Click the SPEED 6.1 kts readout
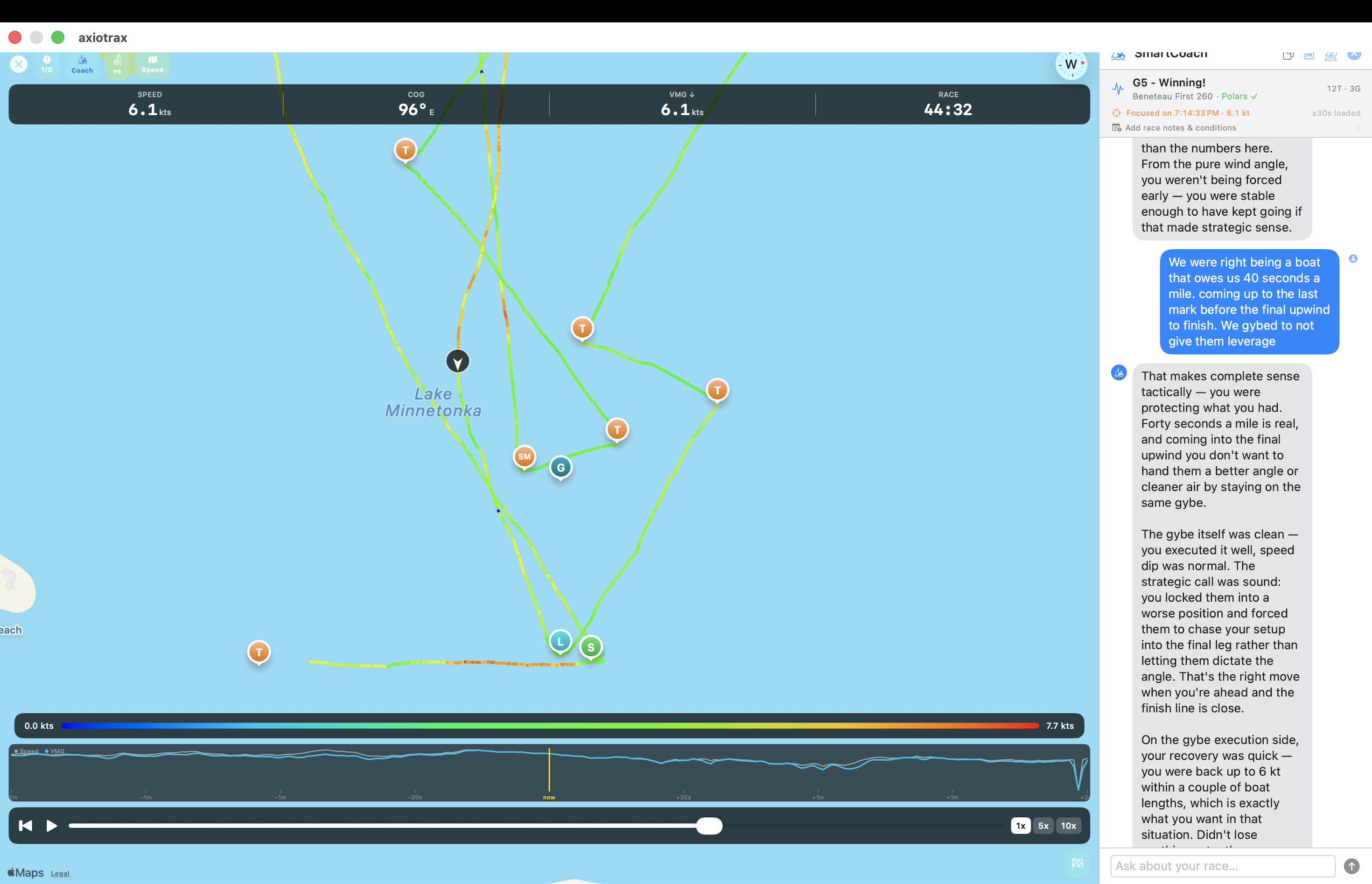 (149, 105)
